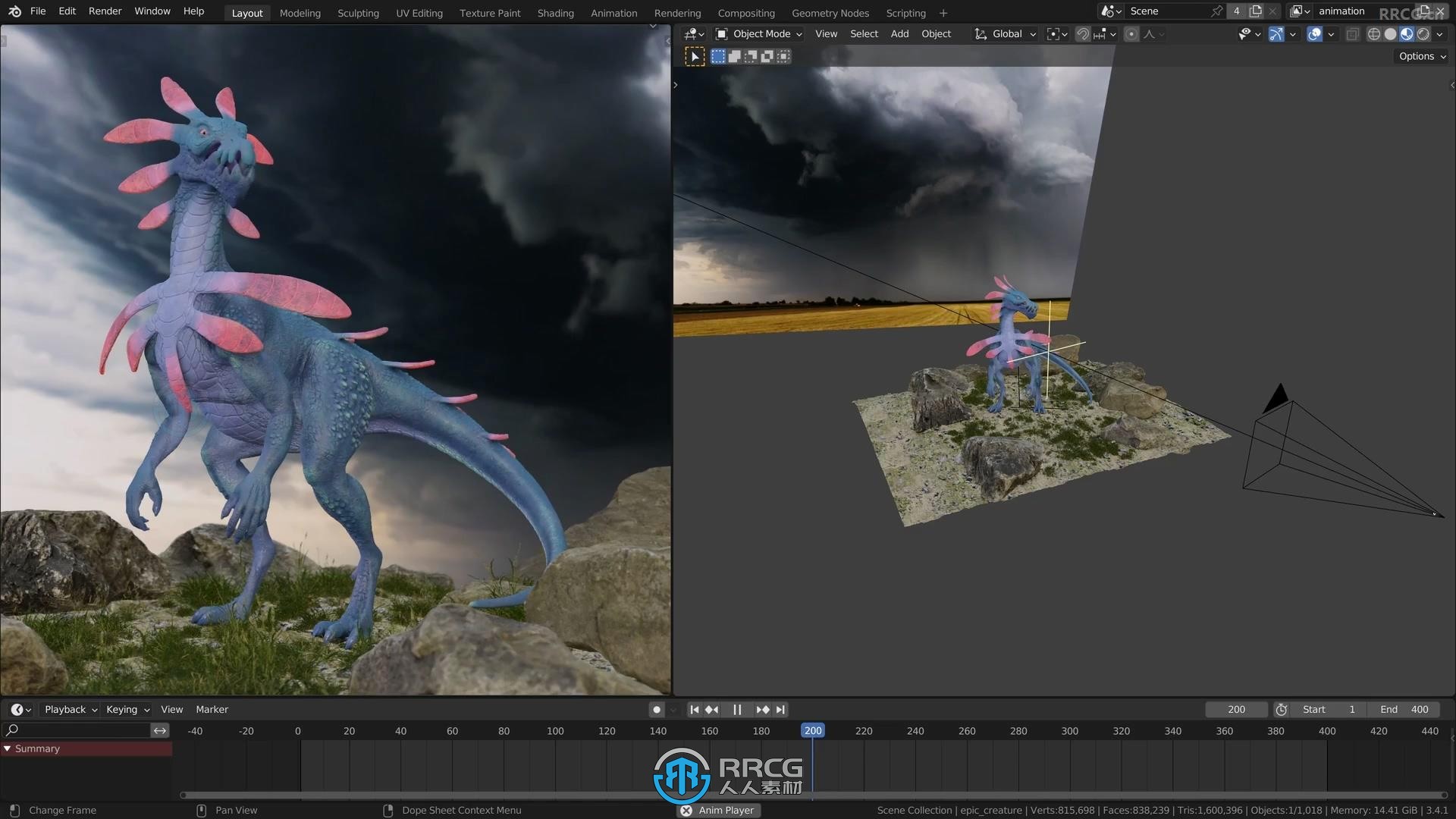1456x819 pixels.
Task: Open the view layer browse dropdown
Action: 1301,11
